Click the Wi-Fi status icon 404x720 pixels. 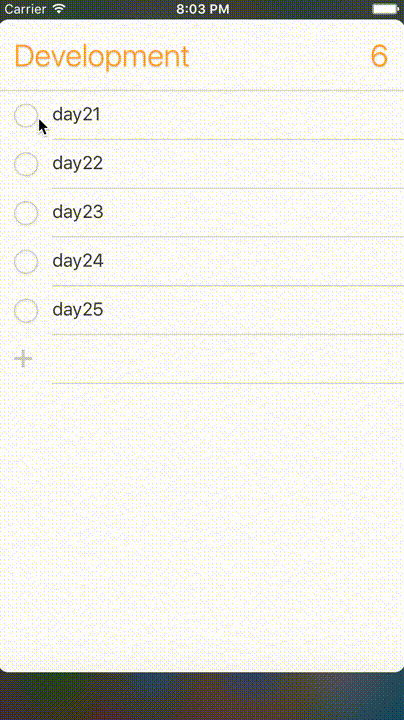tap(59, 9)
